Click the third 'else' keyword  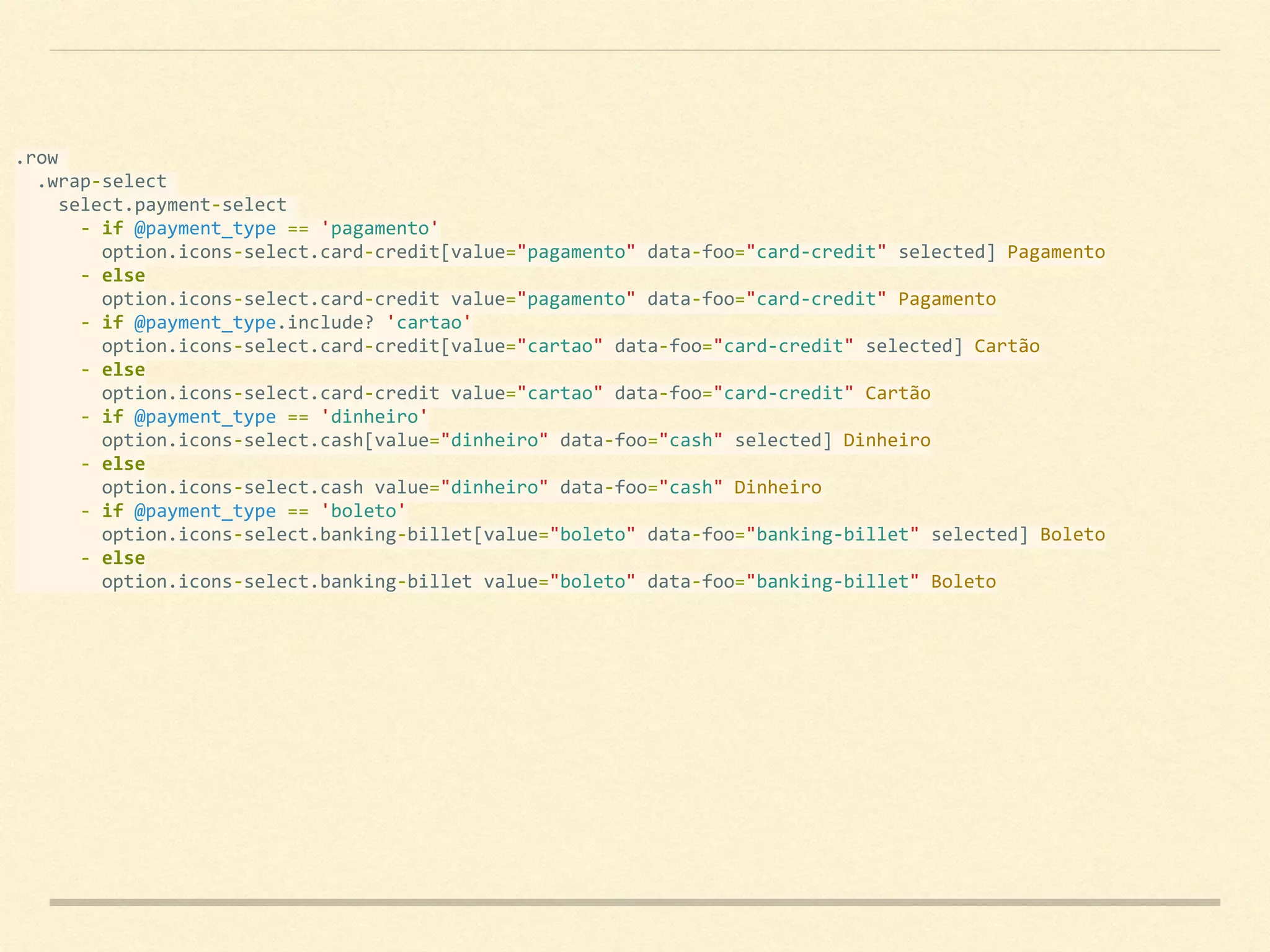pos(123,464)
